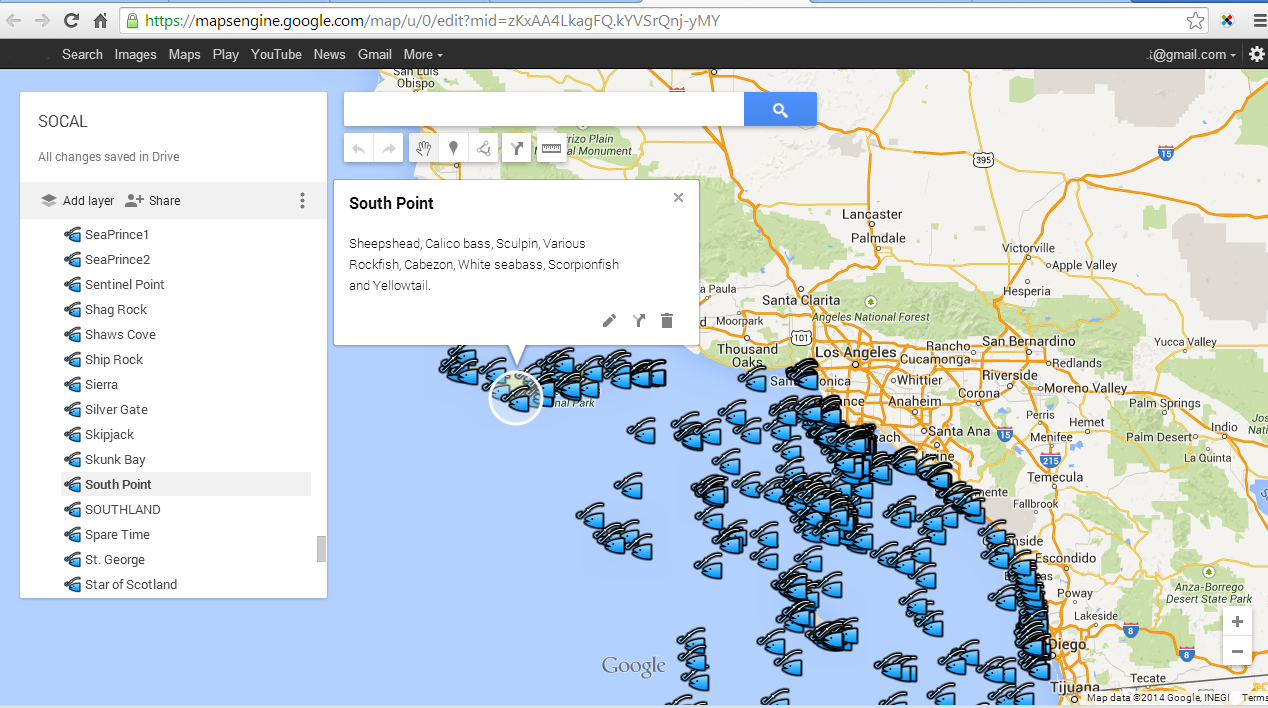Close the South Point info window
Viewport: 1268px width, 708px height.
click(678, 198)
